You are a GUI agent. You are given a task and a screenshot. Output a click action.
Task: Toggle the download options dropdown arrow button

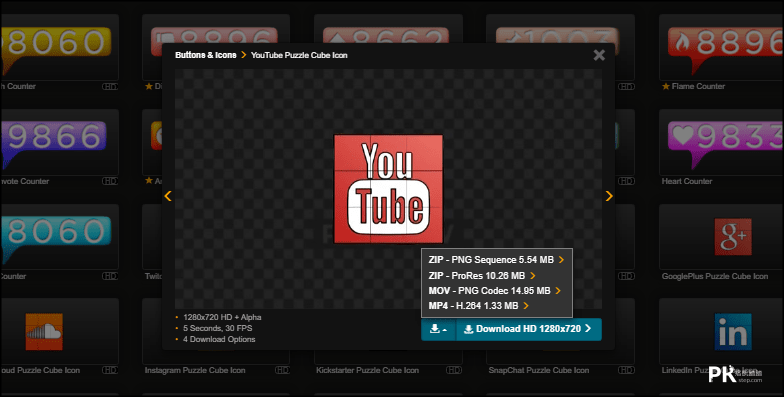[x=438, y=329]
